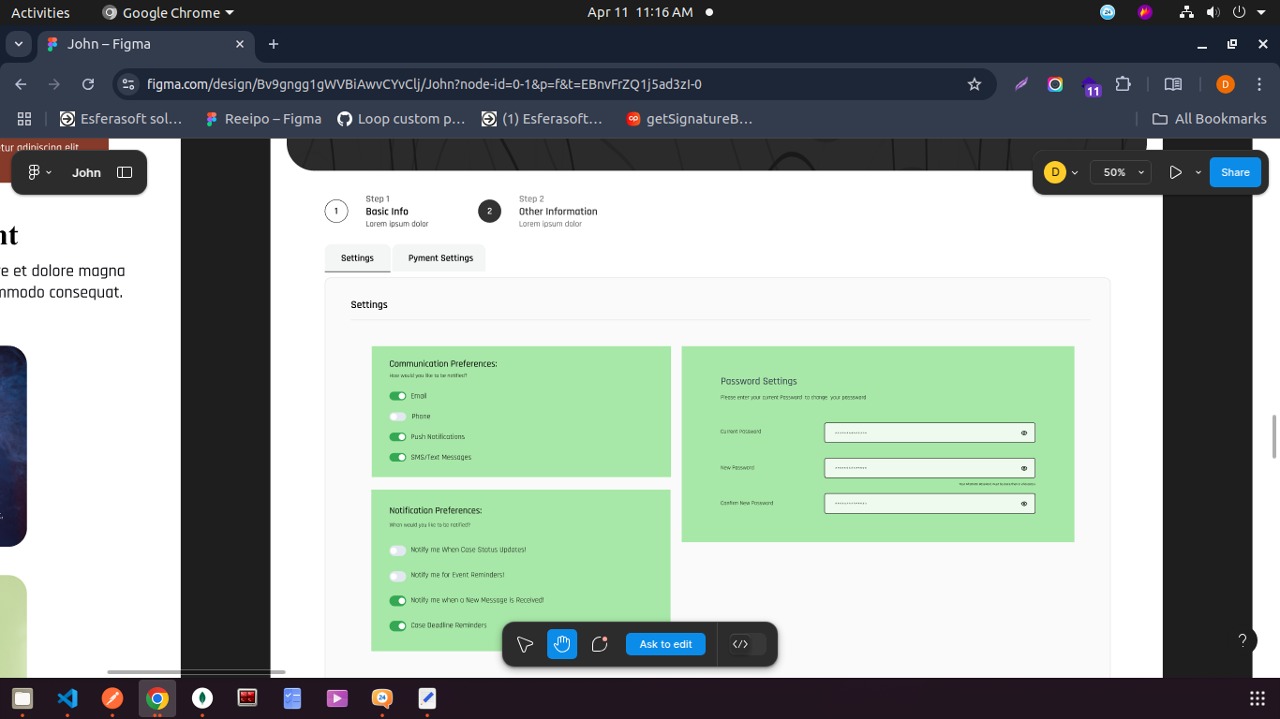
Task: Show password in Current Password field
Action: (x=1024, y=433)
